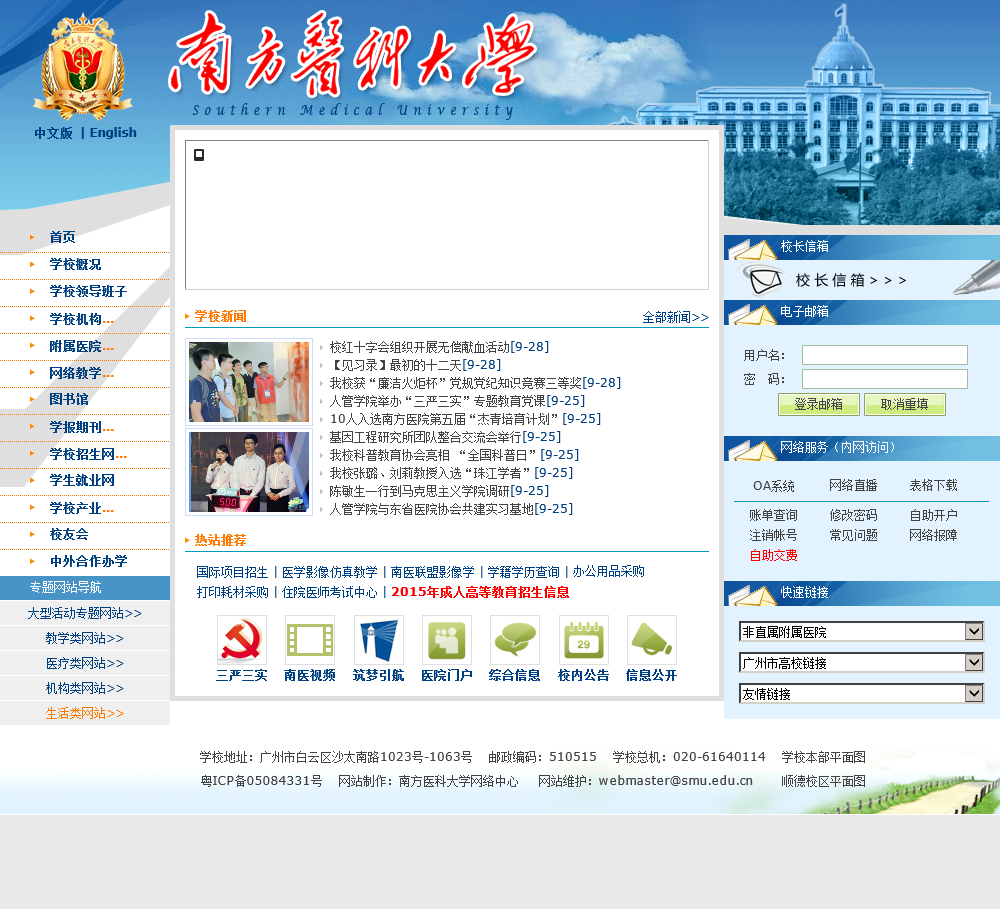Screen dimensions: 1000x909
Task: Open the 校长信箱 >>> link
Action: [851, 280]
